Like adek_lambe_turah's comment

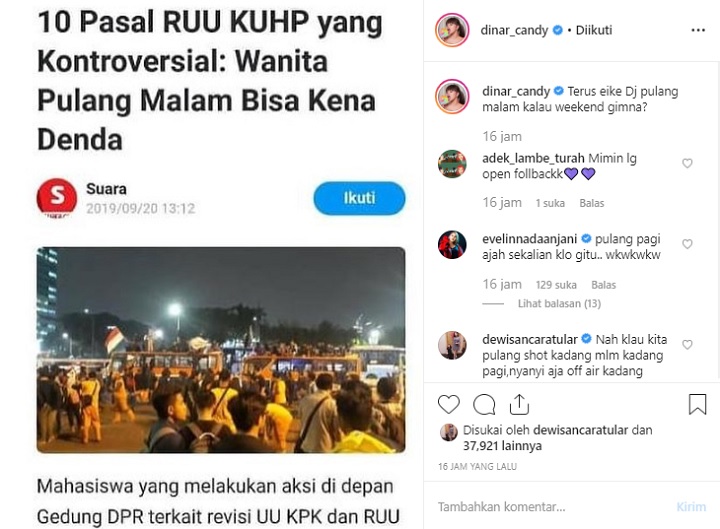coord(687,163)
